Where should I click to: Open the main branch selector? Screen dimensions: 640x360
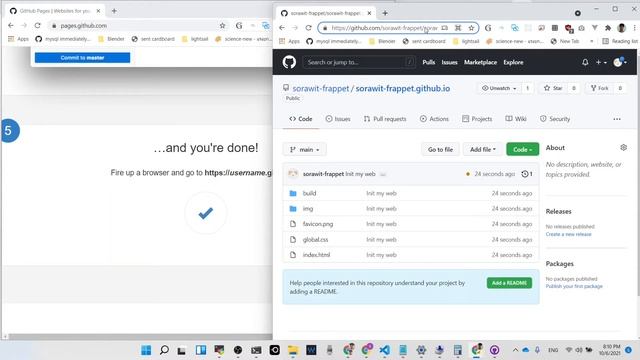(x=304, y=149)
